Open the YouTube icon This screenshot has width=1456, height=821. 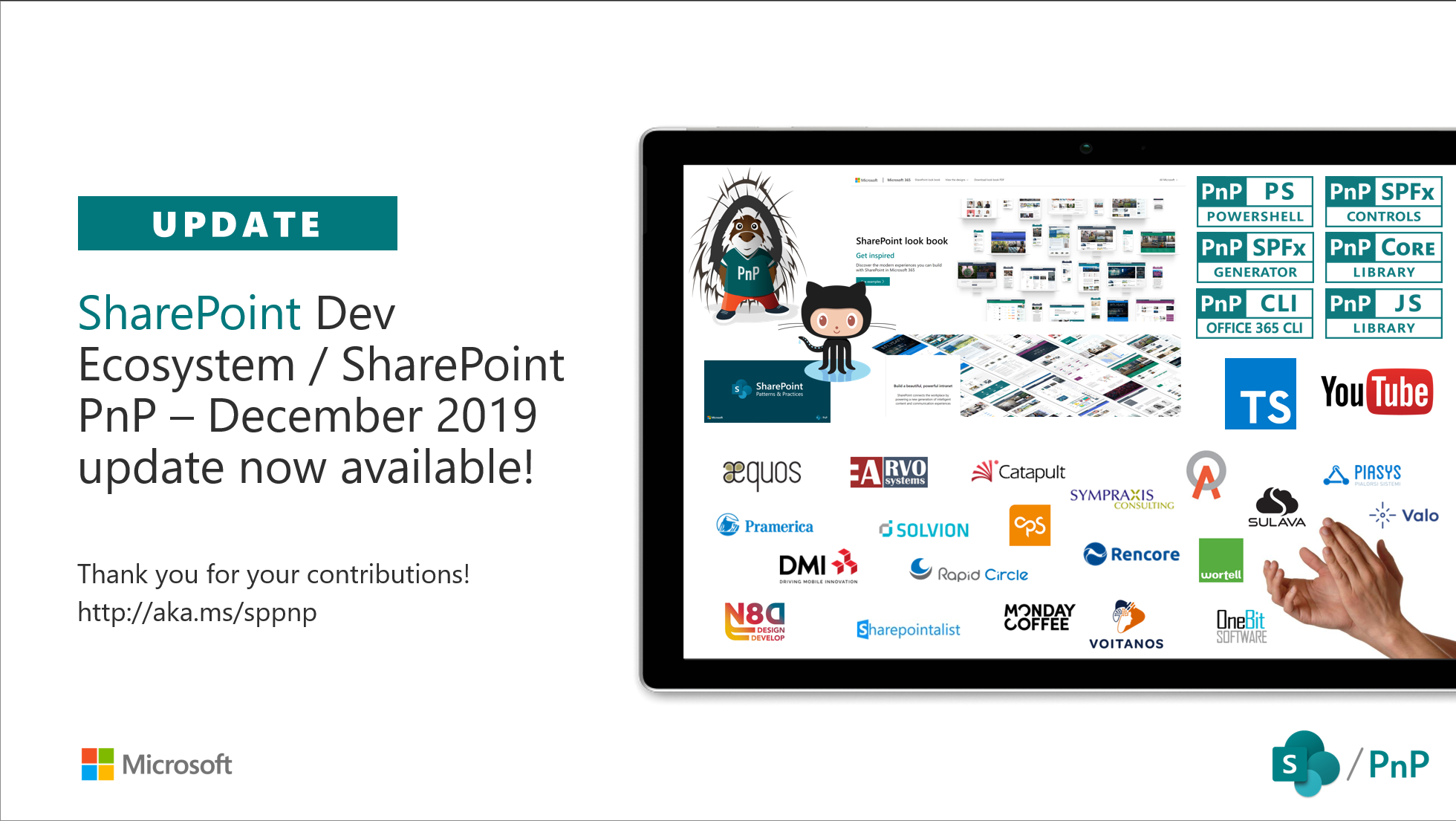1377,392
